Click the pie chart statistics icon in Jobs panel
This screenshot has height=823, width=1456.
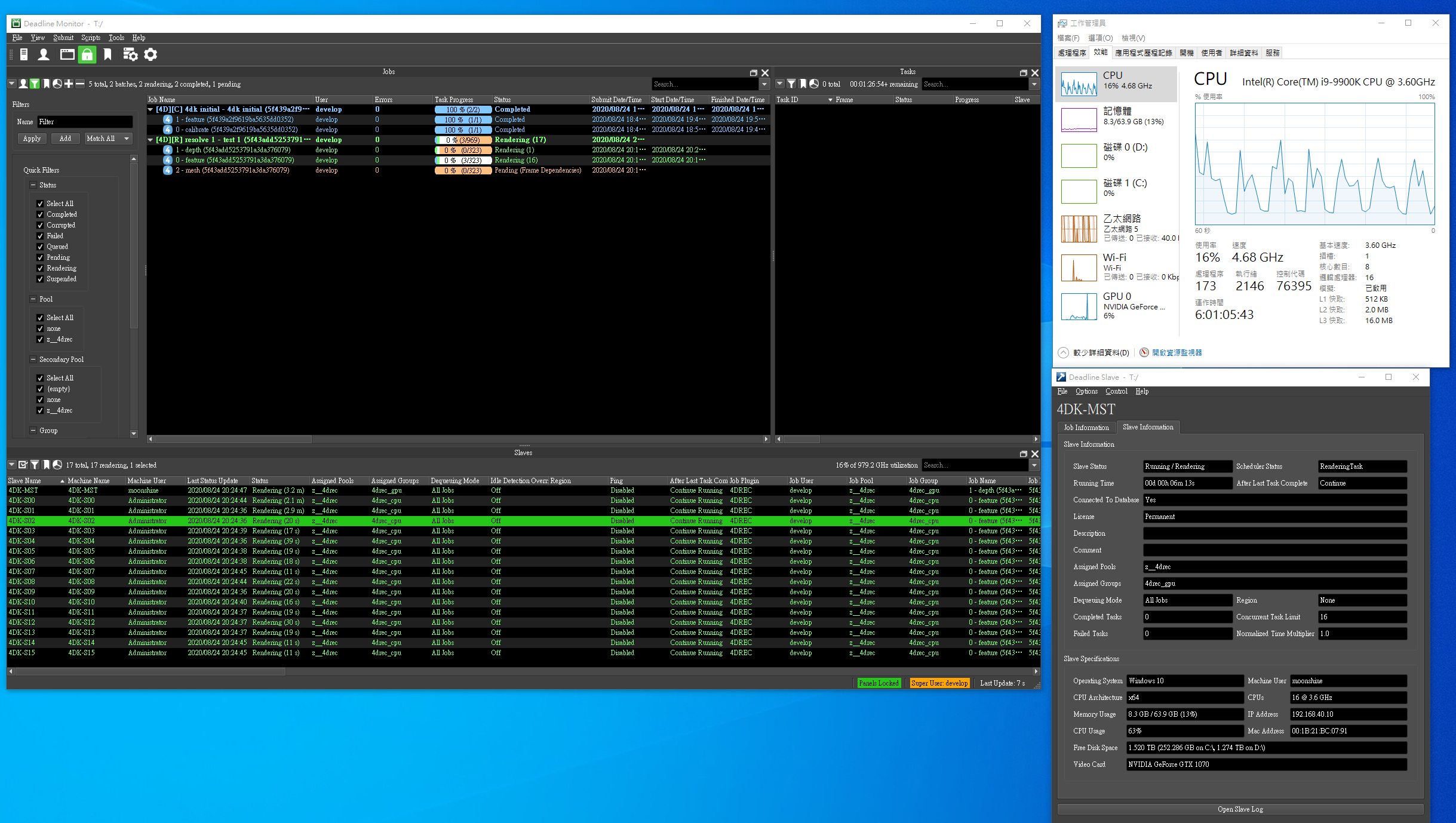coord(57,84)
